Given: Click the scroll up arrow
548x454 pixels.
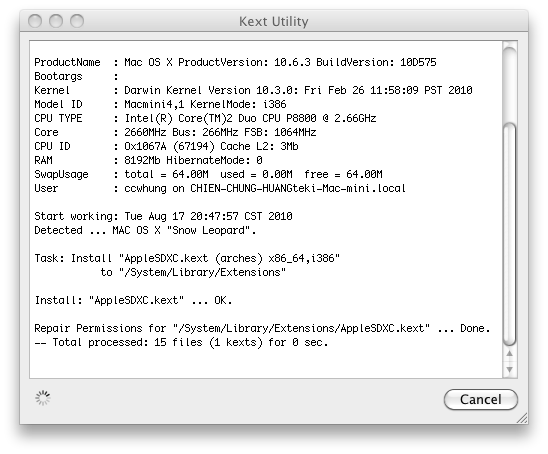Looking at the screenshot, I should pos(510,354).
